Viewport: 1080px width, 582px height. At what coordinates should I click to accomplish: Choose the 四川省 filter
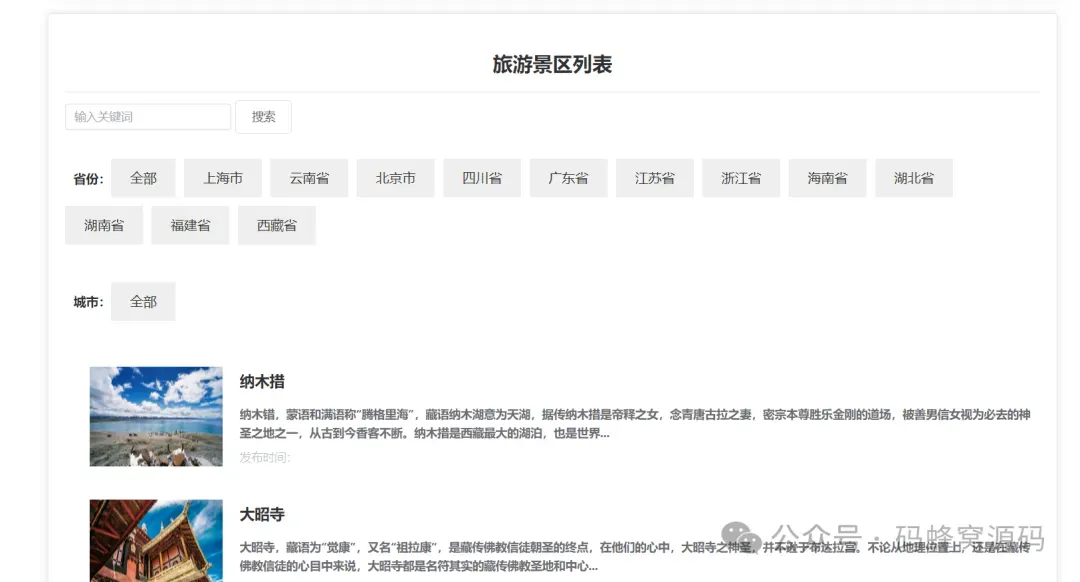coord(482,178)
